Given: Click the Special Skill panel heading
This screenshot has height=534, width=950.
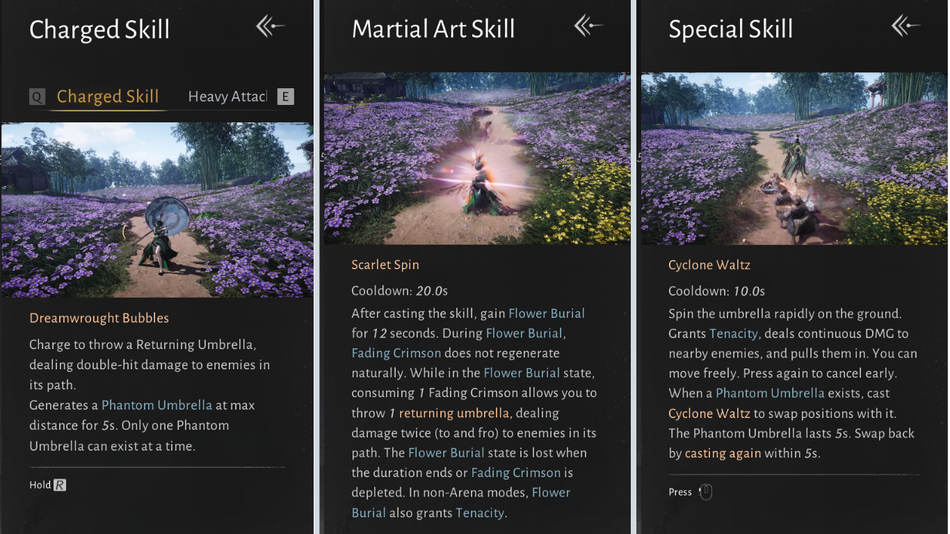Looking at the screenshot, I should click(731, 29).
